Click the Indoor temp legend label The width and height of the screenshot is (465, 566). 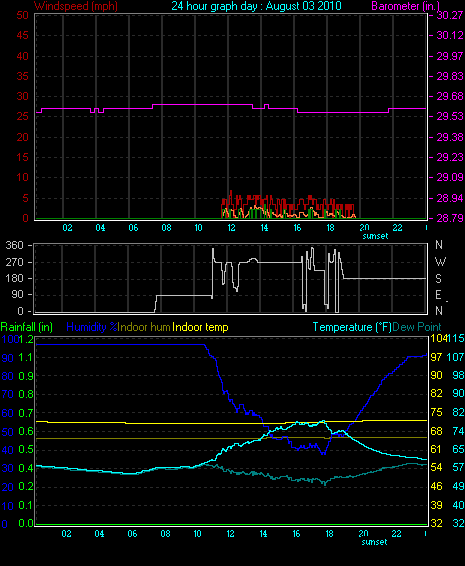click(x=200, y=327)
